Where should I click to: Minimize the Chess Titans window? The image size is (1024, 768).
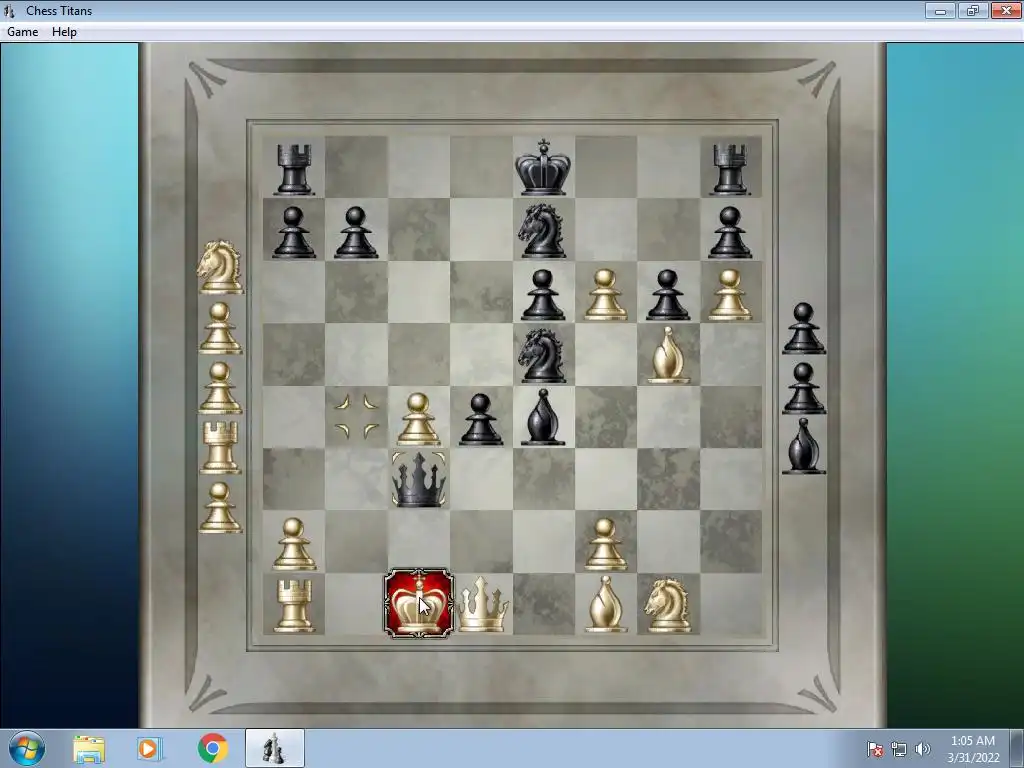tap(940, 10)
